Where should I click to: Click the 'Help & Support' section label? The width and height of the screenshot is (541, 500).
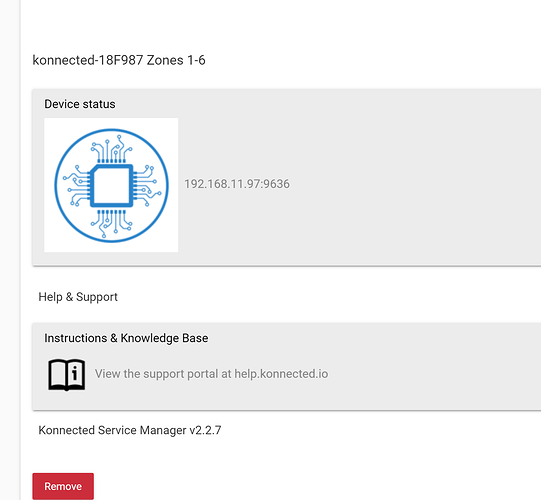tap(78, 297)
